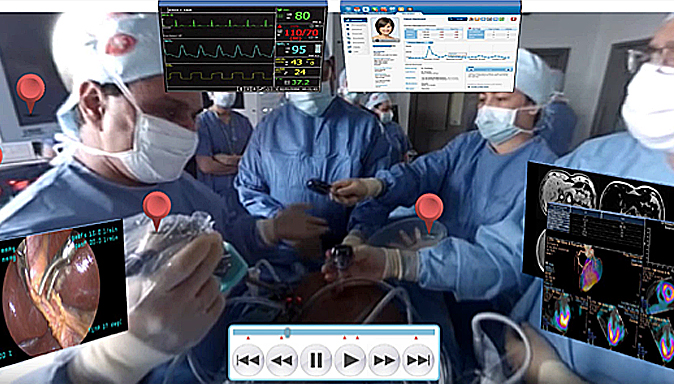Viewport: 674px width, 384px height.
Task: Click the Play button in player controls
Action: [x=350, y=360]
